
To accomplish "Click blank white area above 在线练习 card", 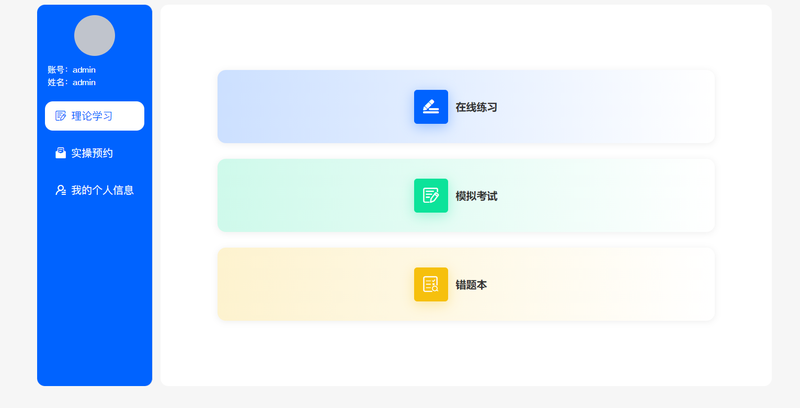I will tap(466, 37).
